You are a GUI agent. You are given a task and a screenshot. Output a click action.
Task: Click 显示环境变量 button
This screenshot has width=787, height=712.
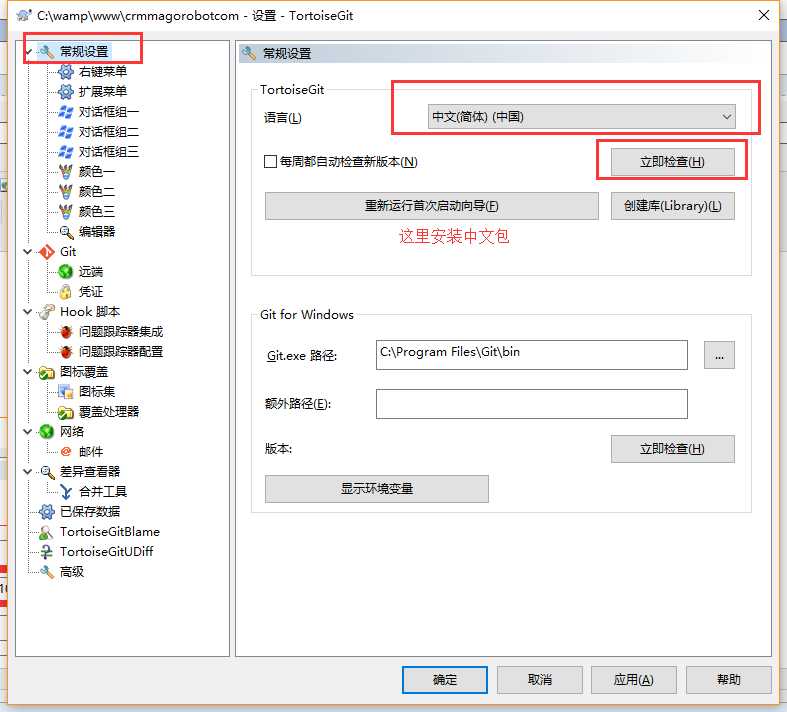point(376,489)
